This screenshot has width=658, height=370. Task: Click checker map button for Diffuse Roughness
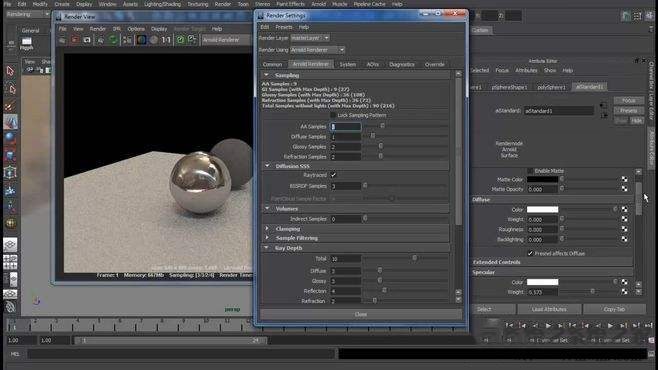point(624,229)
